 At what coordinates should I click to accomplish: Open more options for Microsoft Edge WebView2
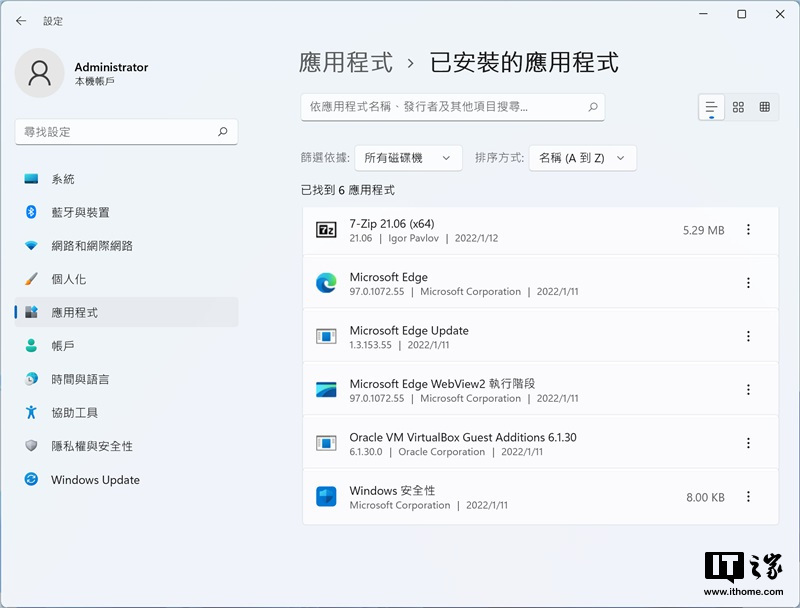click(x=748, y=390)
